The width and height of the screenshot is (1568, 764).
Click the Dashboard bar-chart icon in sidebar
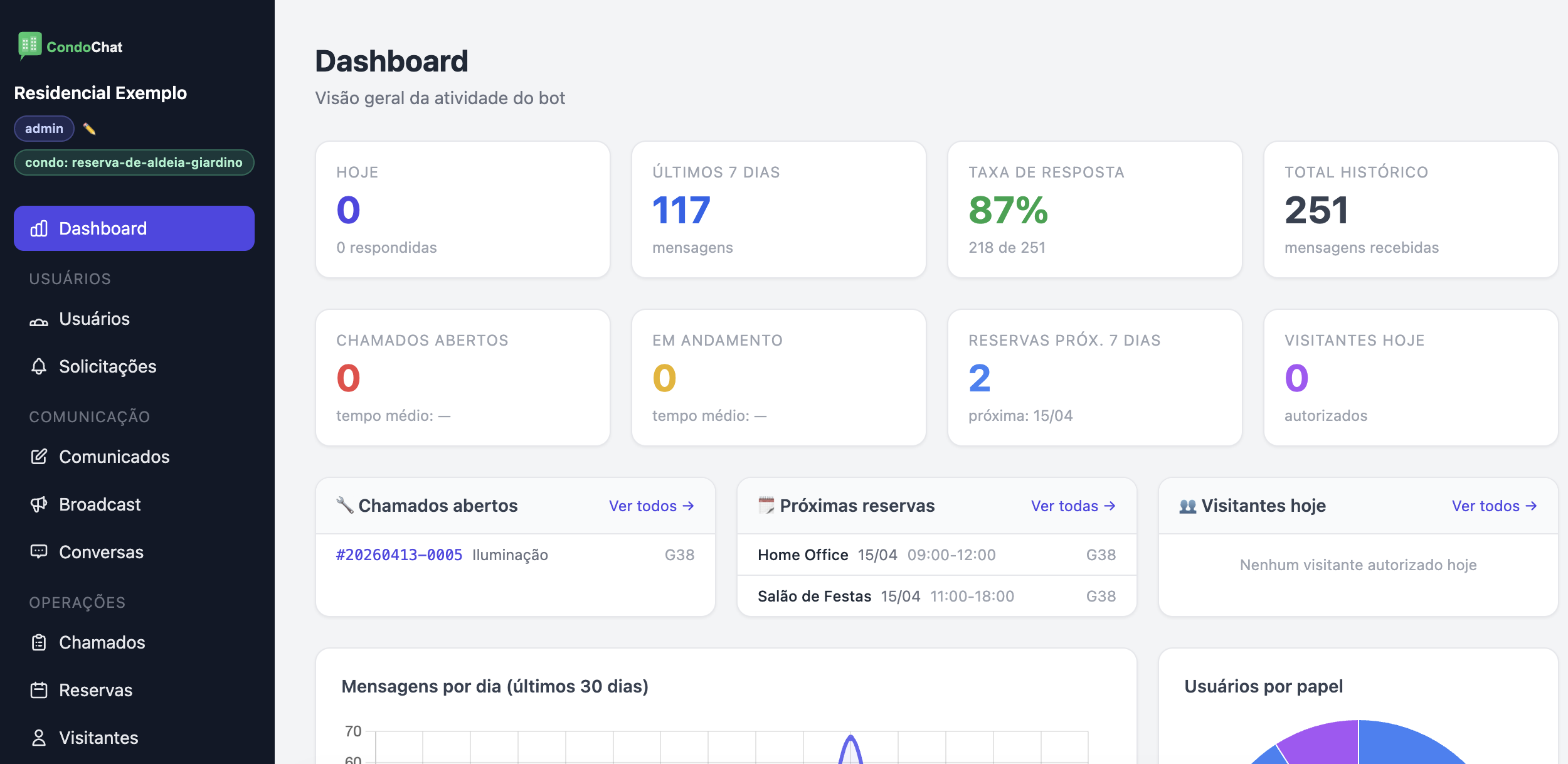pos(39,228)
